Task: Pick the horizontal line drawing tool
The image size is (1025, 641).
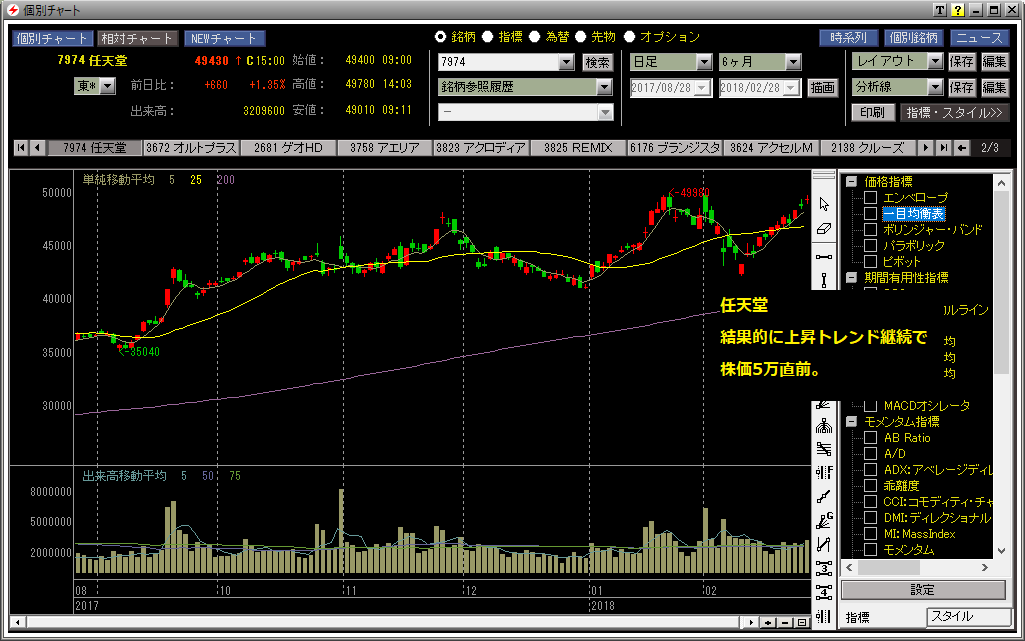Action: (824, 256)
